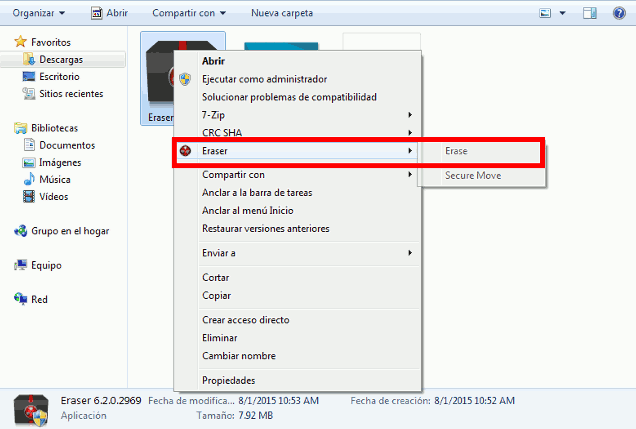Click the Eraser 6.2.0.2969 file name text
The height and width of the screenshot is (429, 636).
point(101,400)
